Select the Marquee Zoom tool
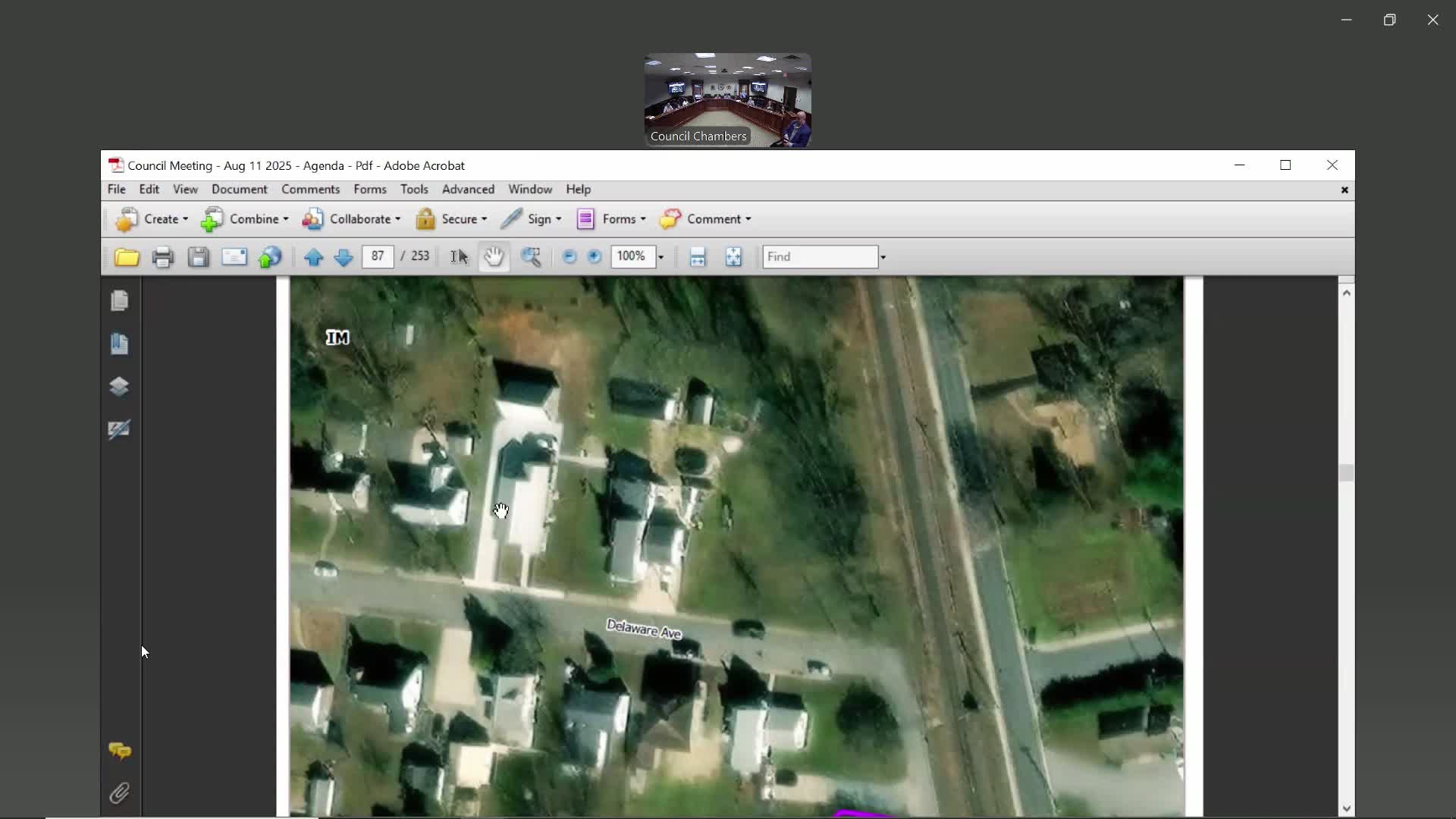This screenshot has height=819, width=1456. (x=531, y=258)
